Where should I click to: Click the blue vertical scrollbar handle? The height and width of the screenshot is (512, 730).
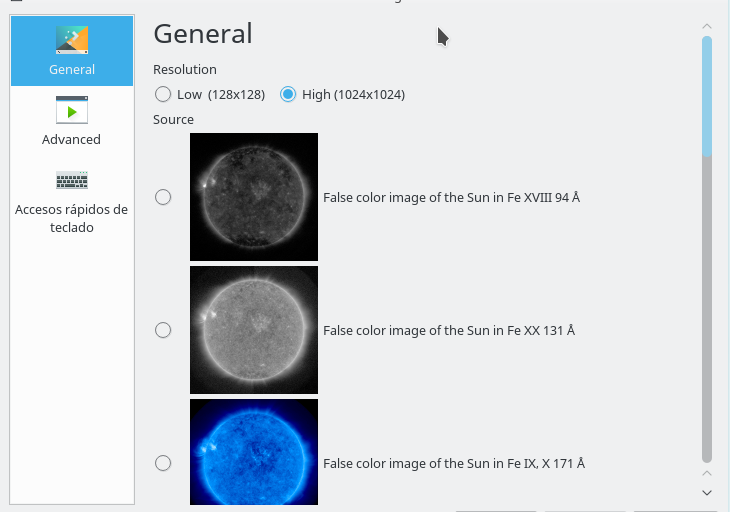pos(707,96)
